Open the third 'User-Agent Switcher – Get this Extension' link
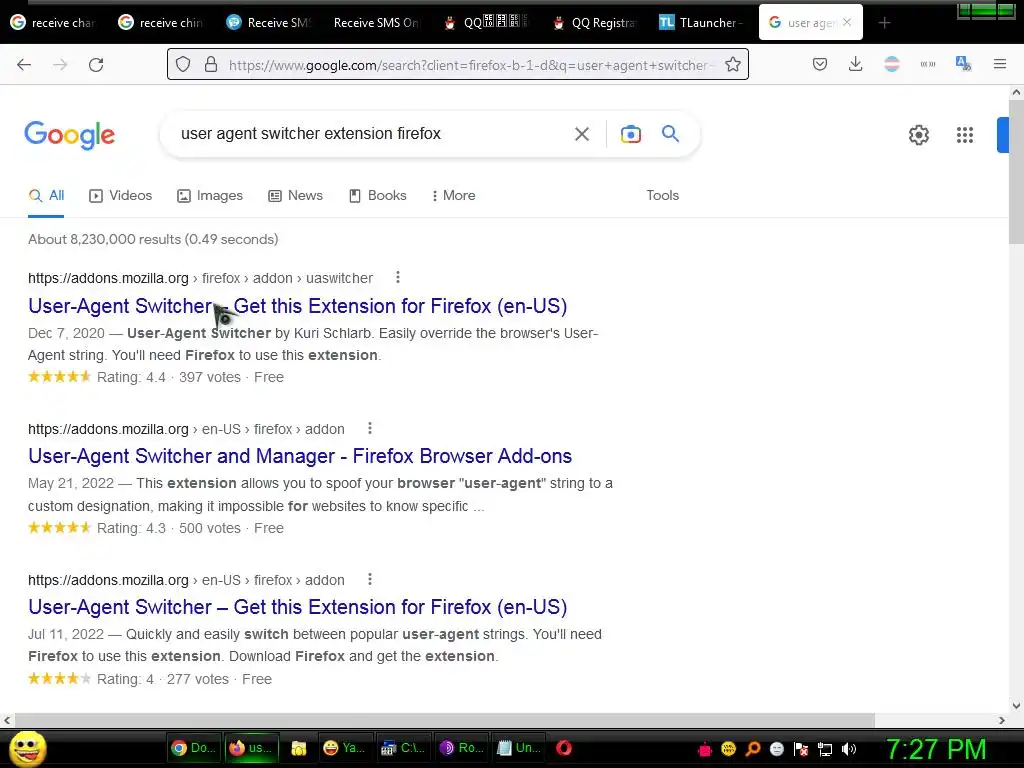The height and width of the screenshot is (768, 1024). [x=297, y=607]
